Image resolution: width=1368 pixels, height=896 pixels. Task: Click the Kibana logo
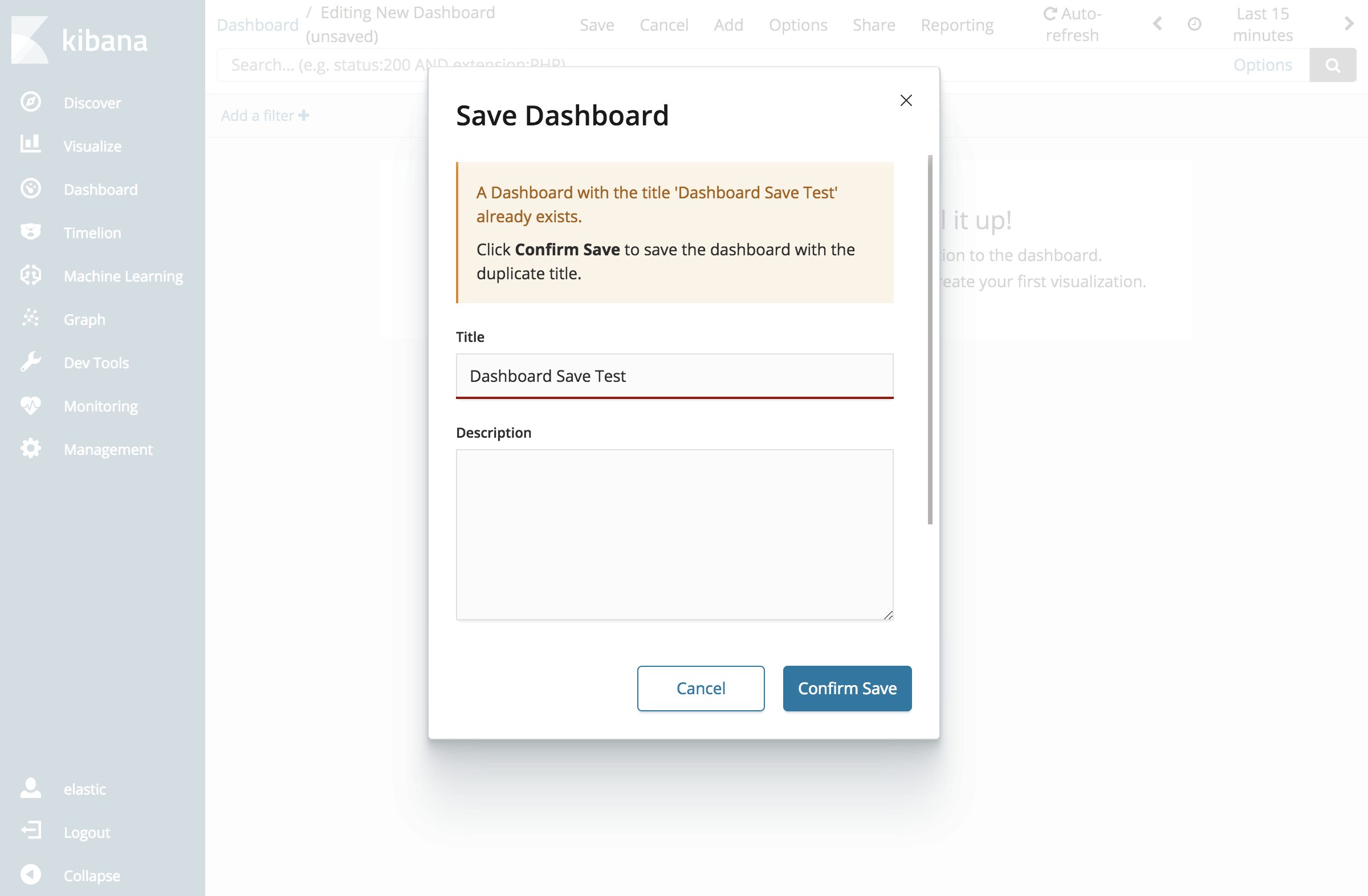pyautogui.click(x=30, y=39)
